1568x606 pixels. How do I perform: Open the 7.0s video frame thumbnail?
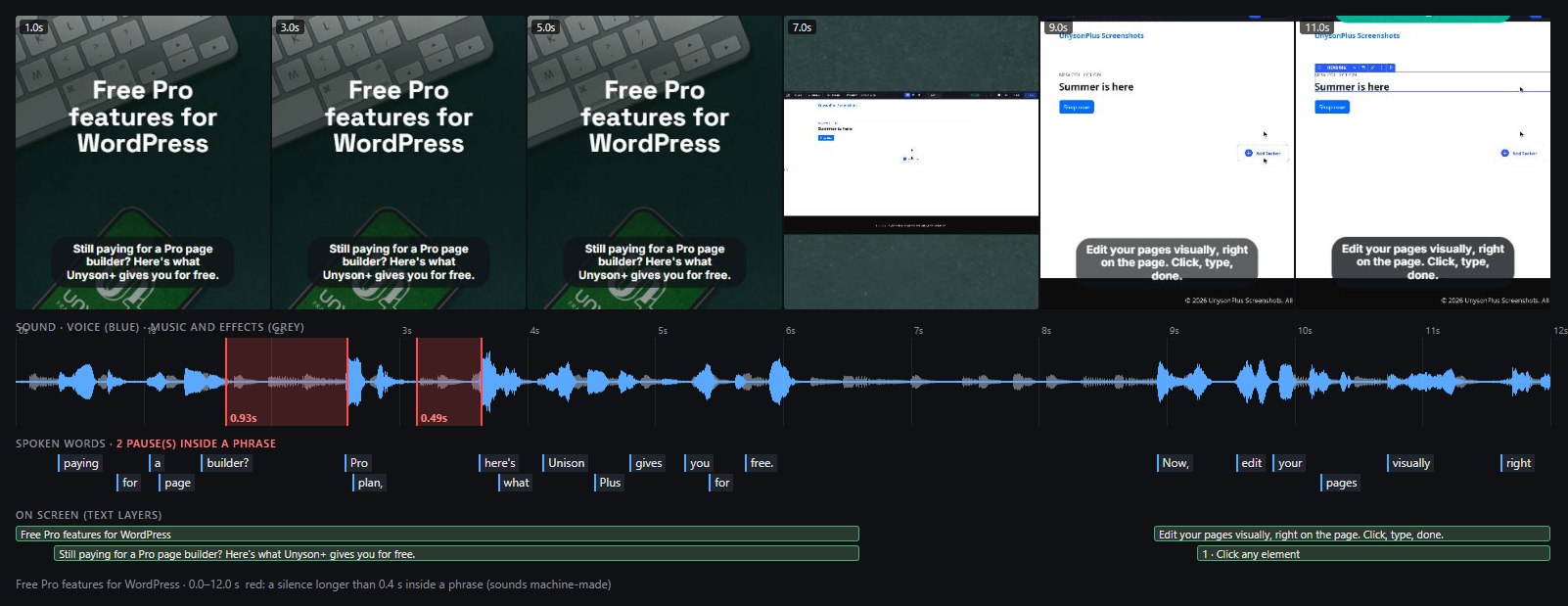click(x=911, y=163)
